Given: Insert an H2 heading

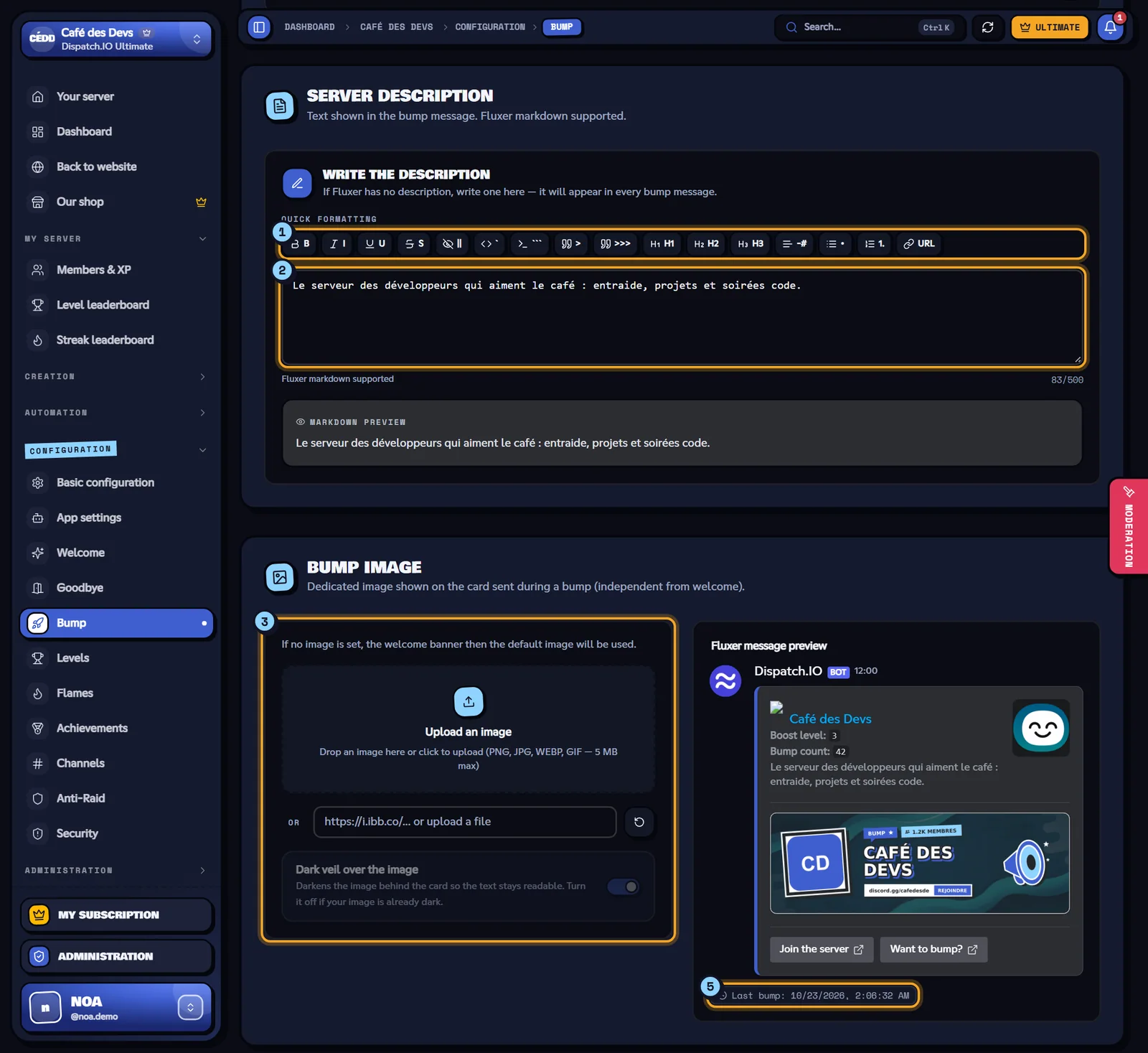Looking at the screenshot, I should tap(707, 244).
